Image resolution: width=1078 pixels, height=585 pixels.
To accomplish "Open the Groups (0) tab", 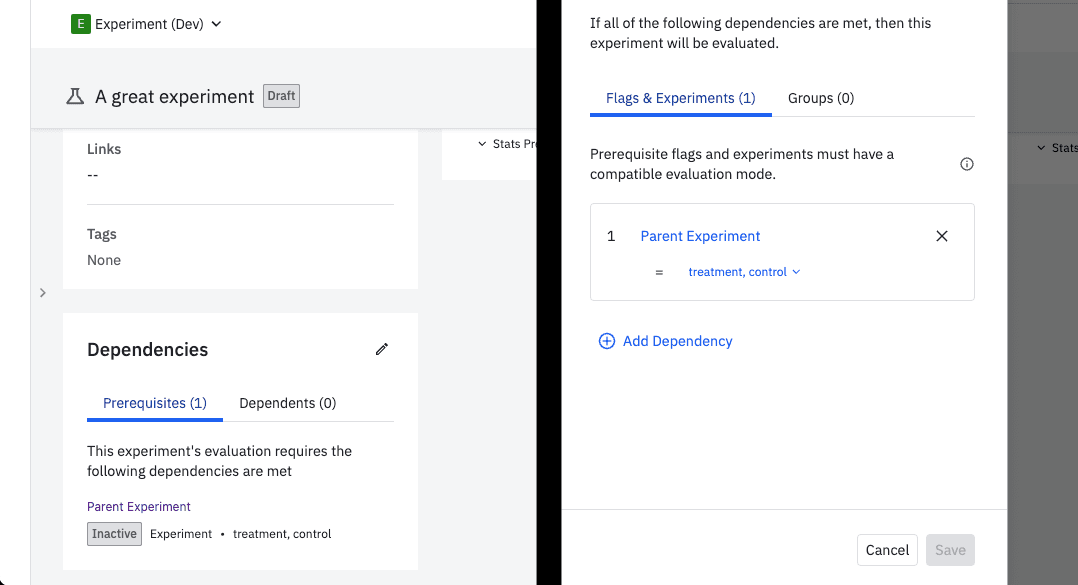I will (820, 98).
